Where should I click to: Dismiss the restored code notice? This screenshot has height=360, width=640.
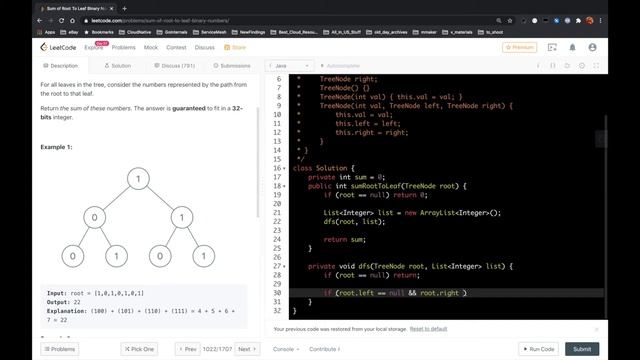[x=597, y=329]
